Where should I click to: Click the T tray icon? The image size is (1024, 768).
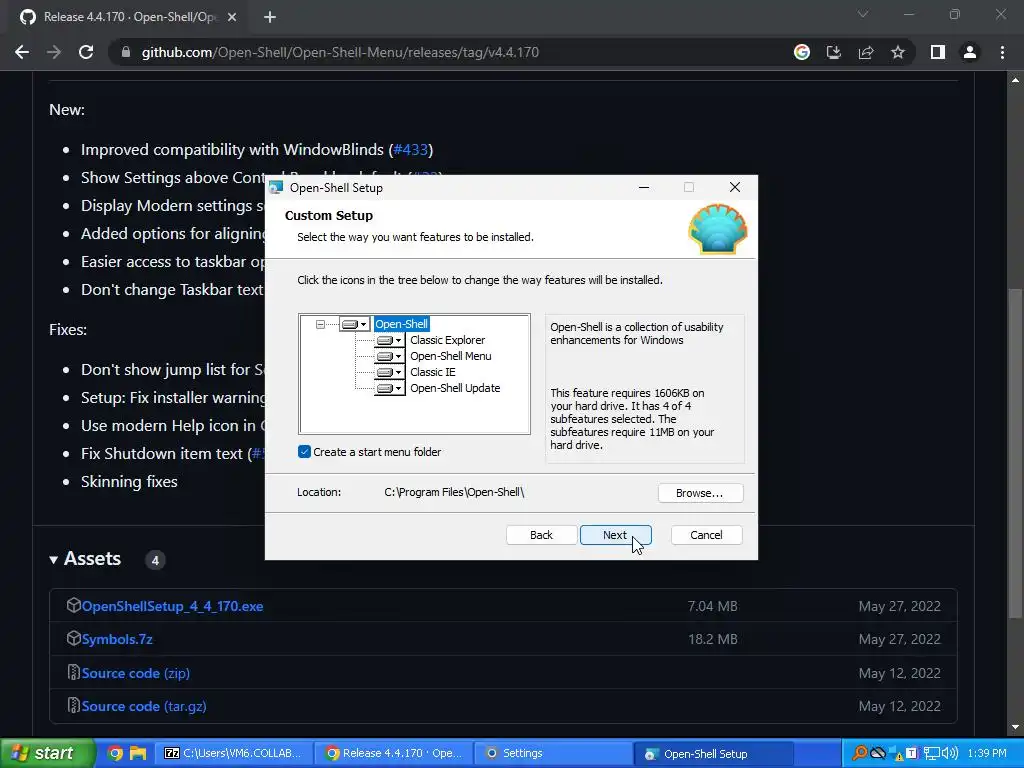[x=912, y=754]
